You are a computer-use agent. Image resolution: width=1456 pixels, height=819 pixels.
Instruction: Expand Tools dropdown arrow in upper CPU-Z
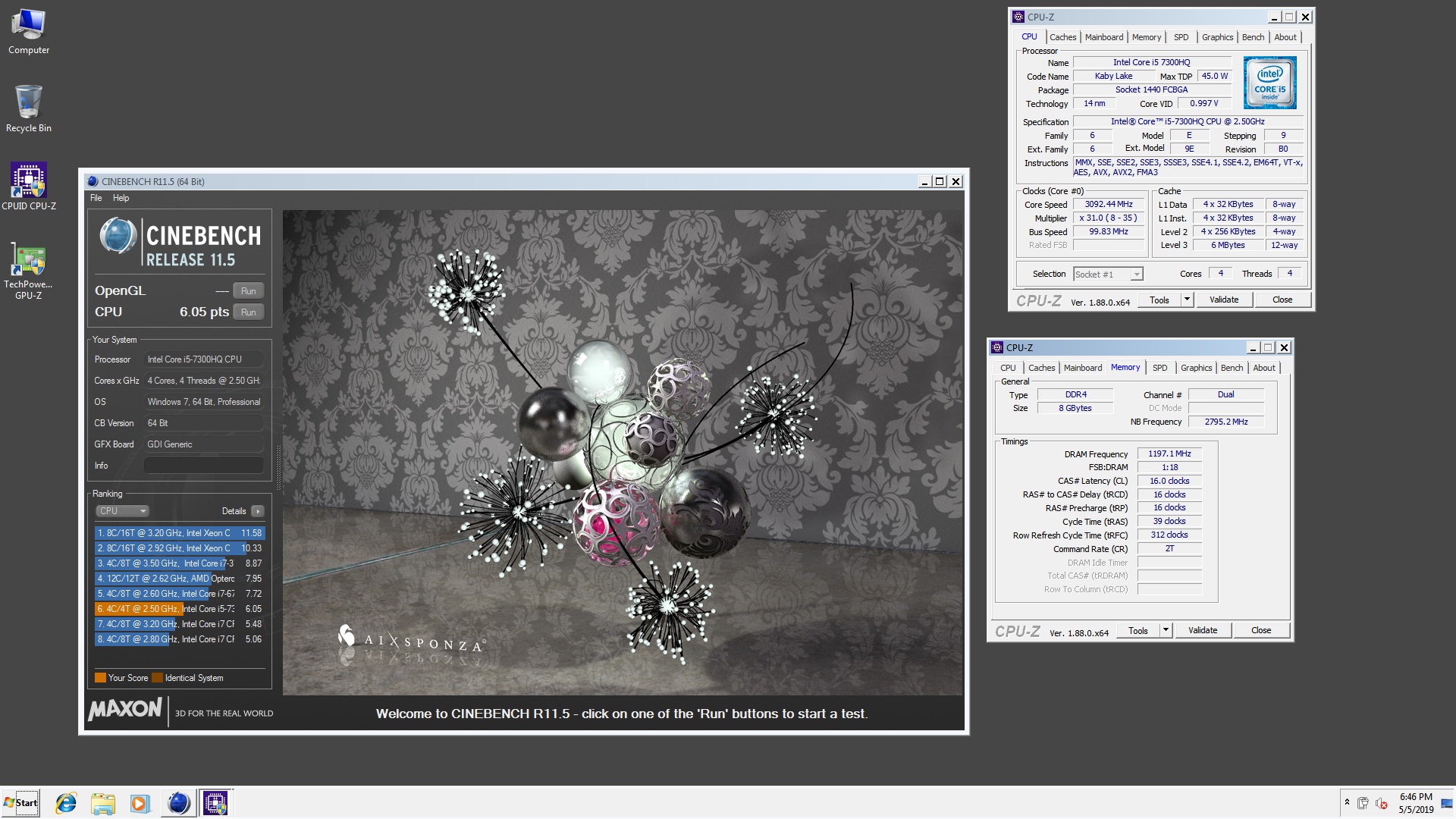1188,300
